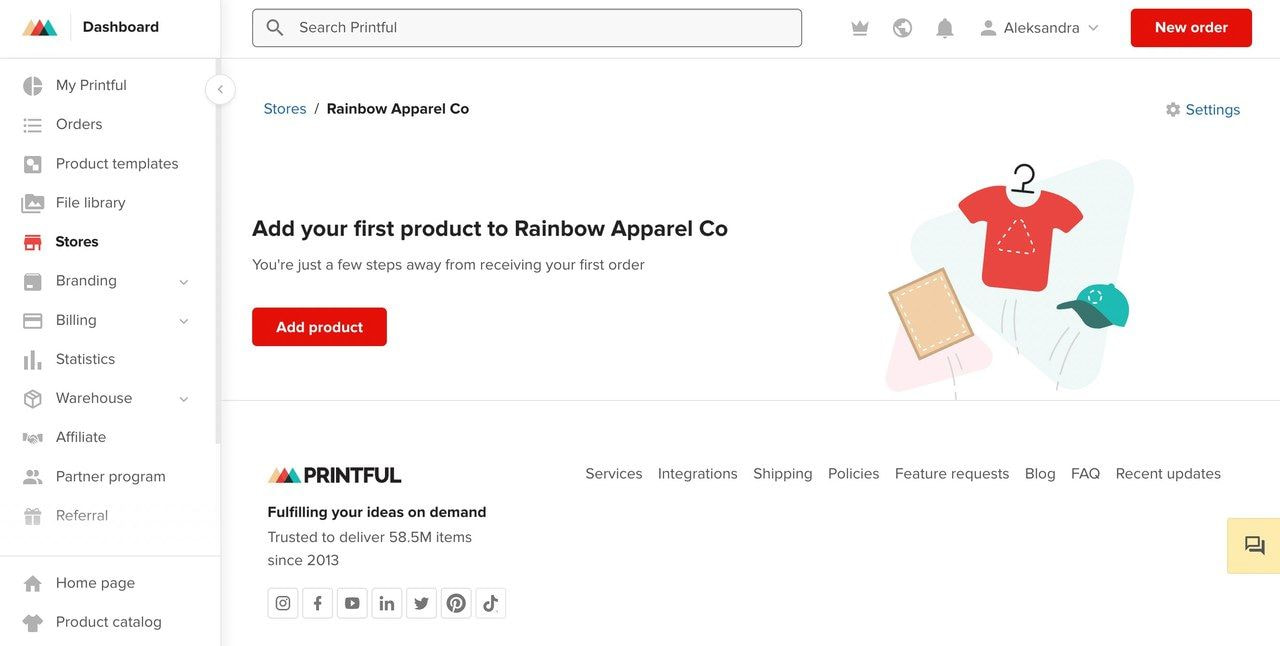Click the Search Printful field

coord(527,28)
